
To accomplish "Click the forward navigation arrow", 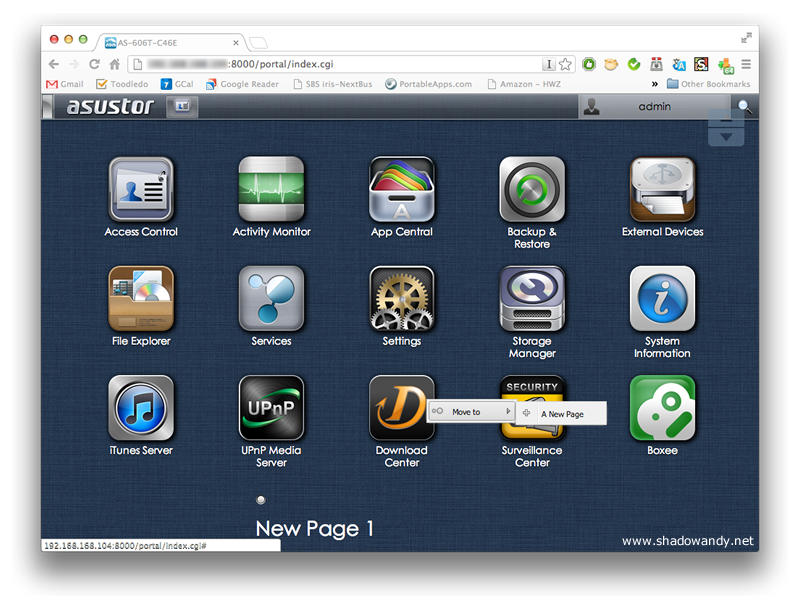I will point(74,64).
